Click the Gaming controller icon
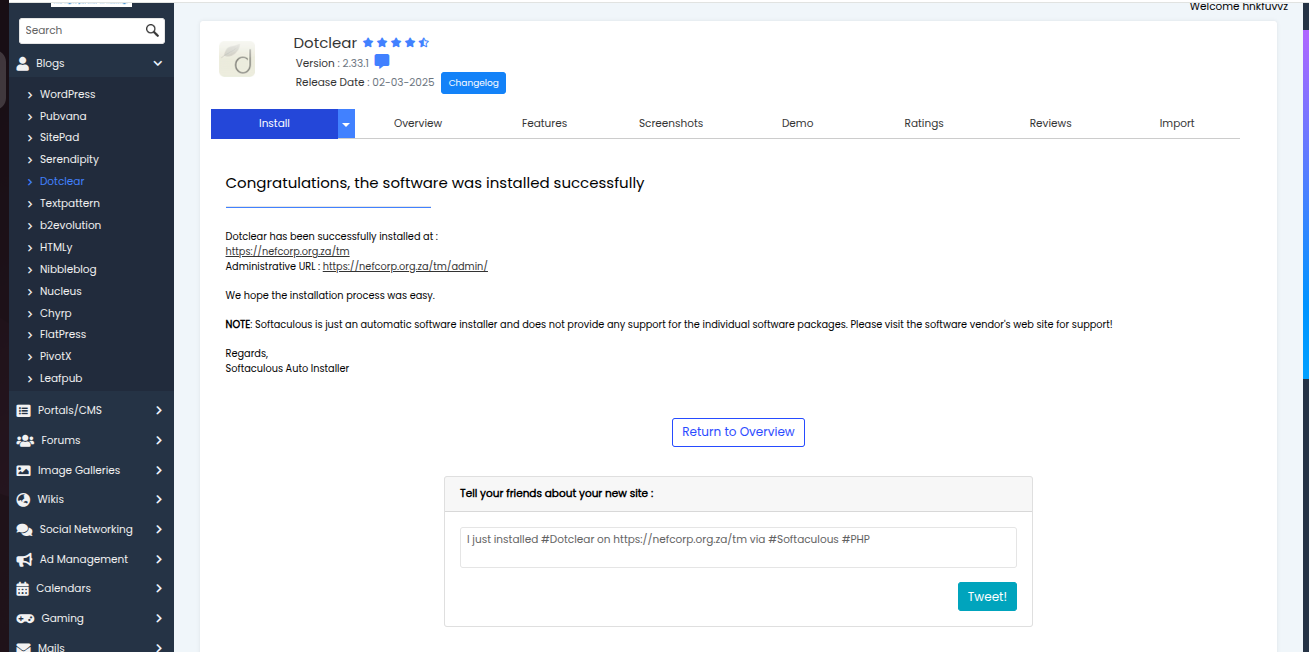This screenshot has width=1309, height=652. click(x=25, y=618)
